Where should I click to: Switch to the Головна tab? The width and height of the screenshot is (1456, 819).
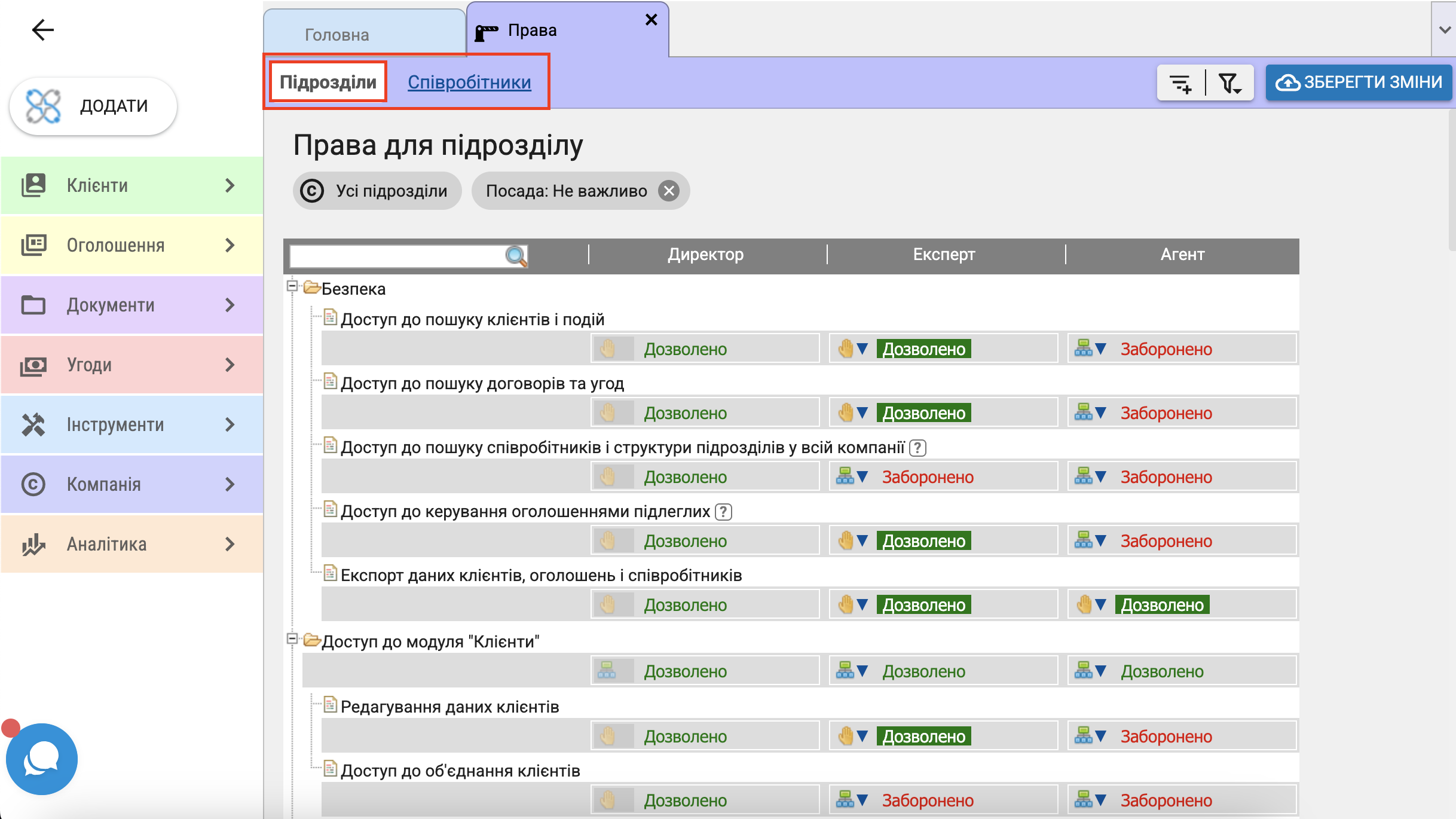pos(365,33)
